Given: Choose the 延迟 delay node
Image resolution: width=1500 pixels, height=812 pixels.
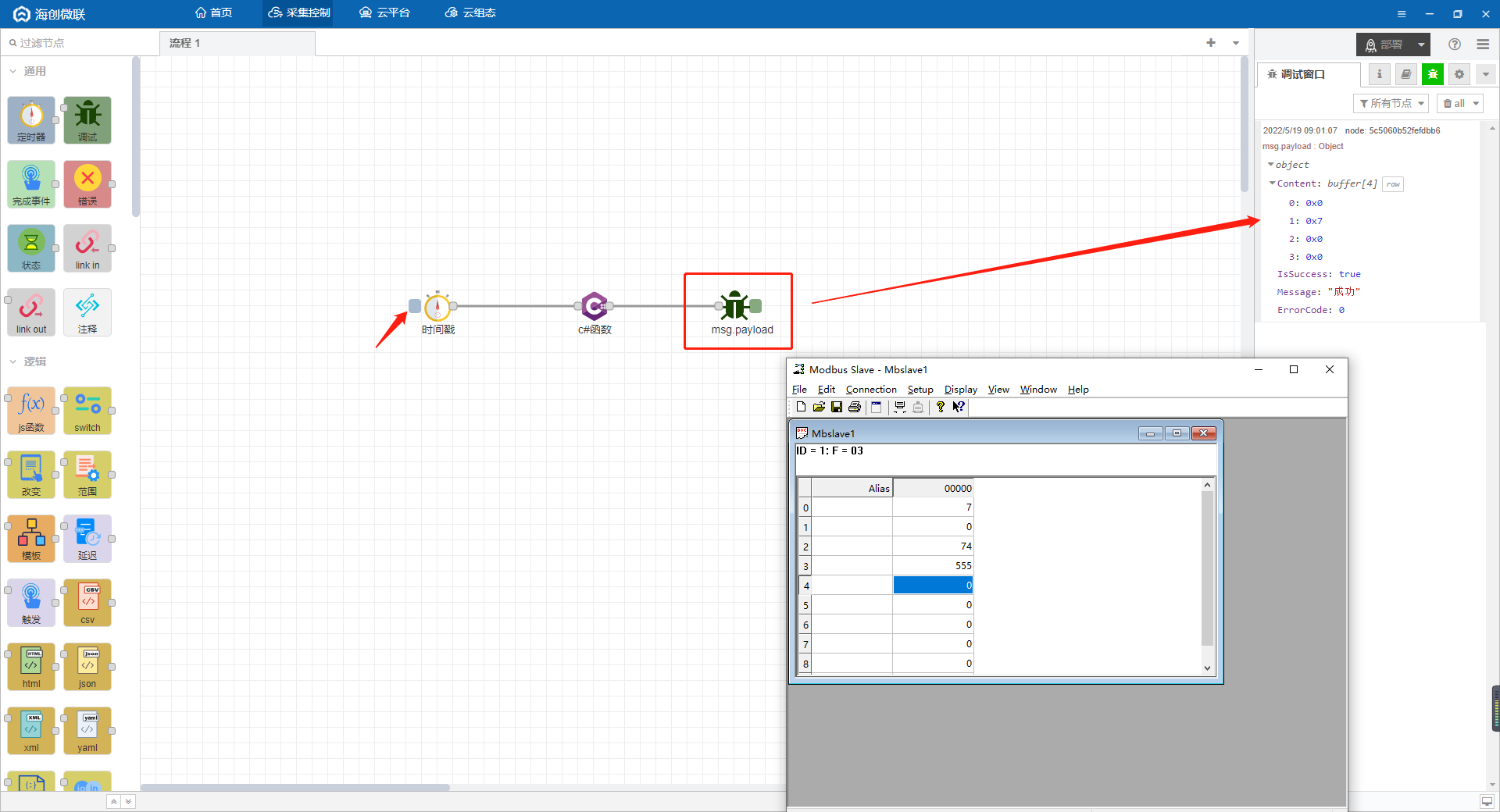Looking at the screenshot, I should [87, 539].
